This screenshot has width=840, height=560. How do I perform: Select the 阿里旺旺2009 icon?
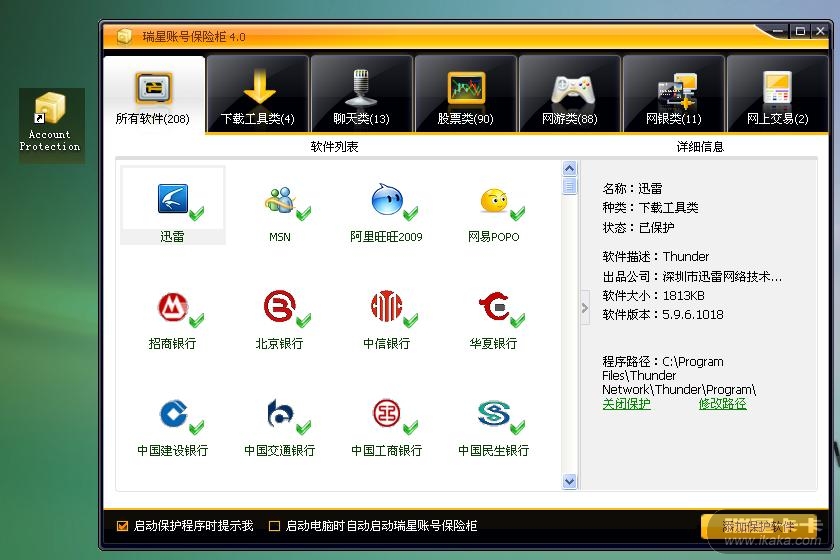coord(387,200)
